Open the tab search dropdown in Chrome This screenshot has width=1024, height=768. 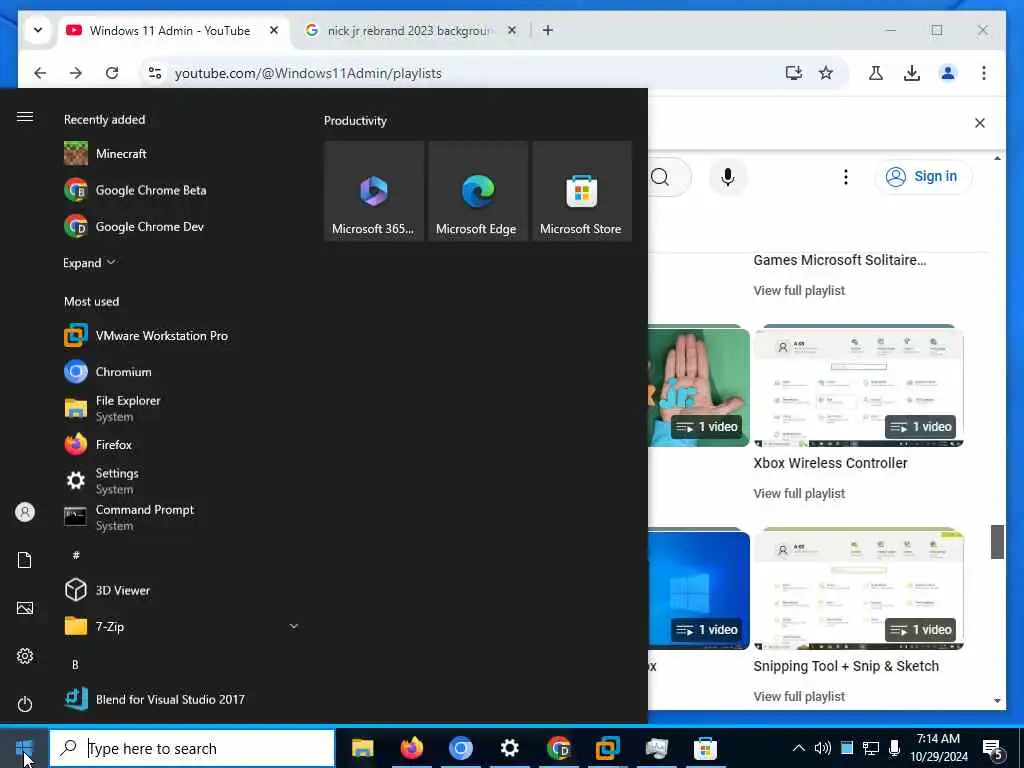(38, 30)
